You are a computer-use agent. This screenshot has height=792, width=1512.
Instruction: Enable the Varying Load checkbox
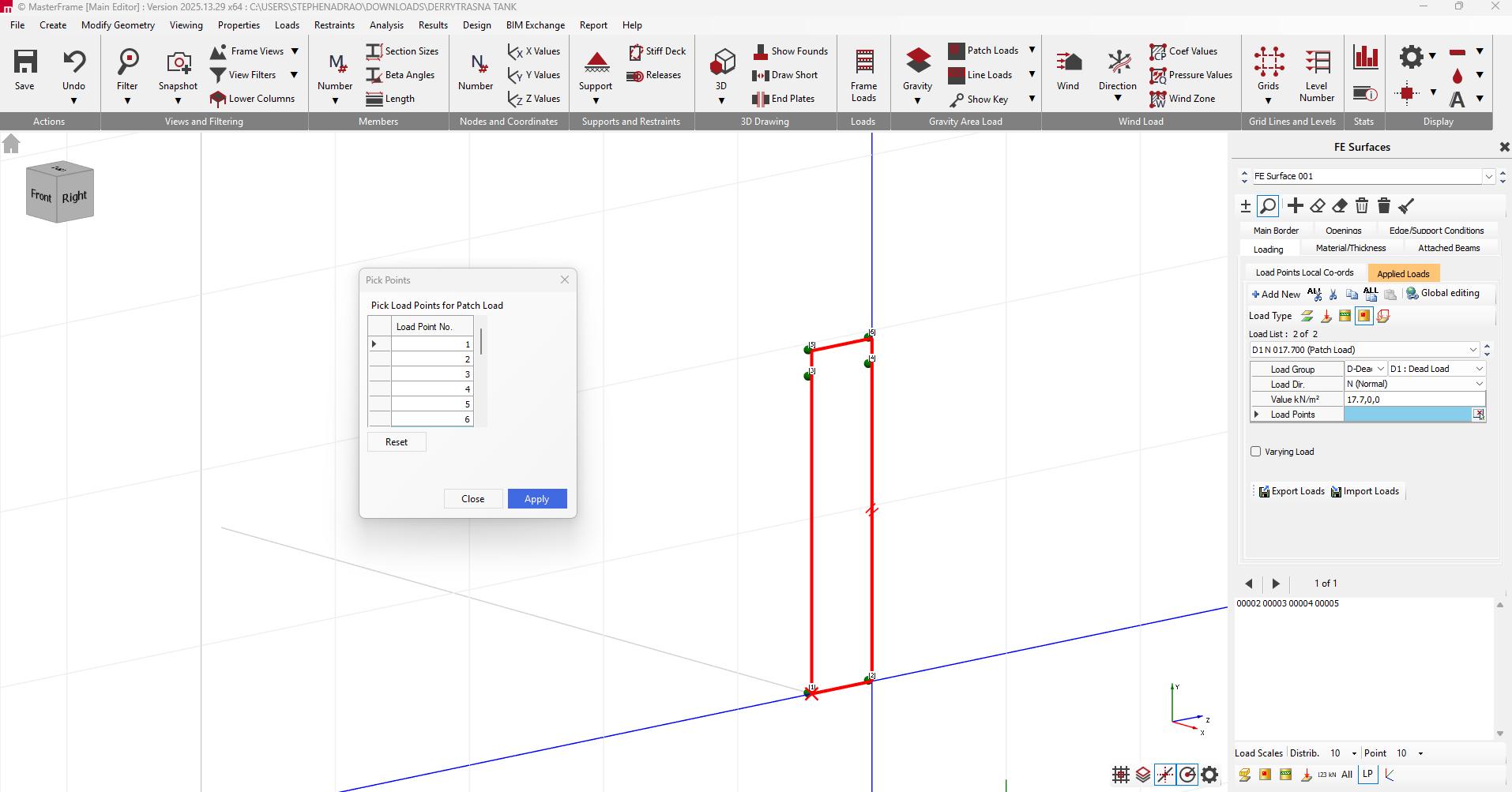(1256, 452)
